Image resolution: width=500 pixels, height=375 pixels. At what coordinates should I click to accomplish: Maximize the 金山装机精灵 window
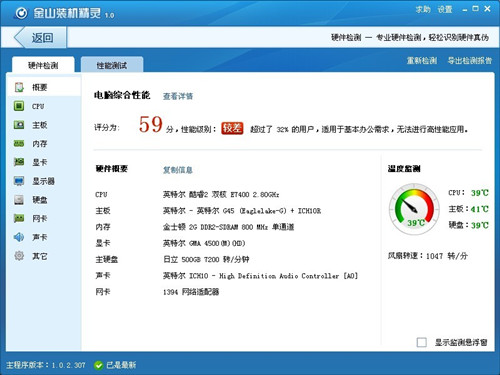(476, 9)
